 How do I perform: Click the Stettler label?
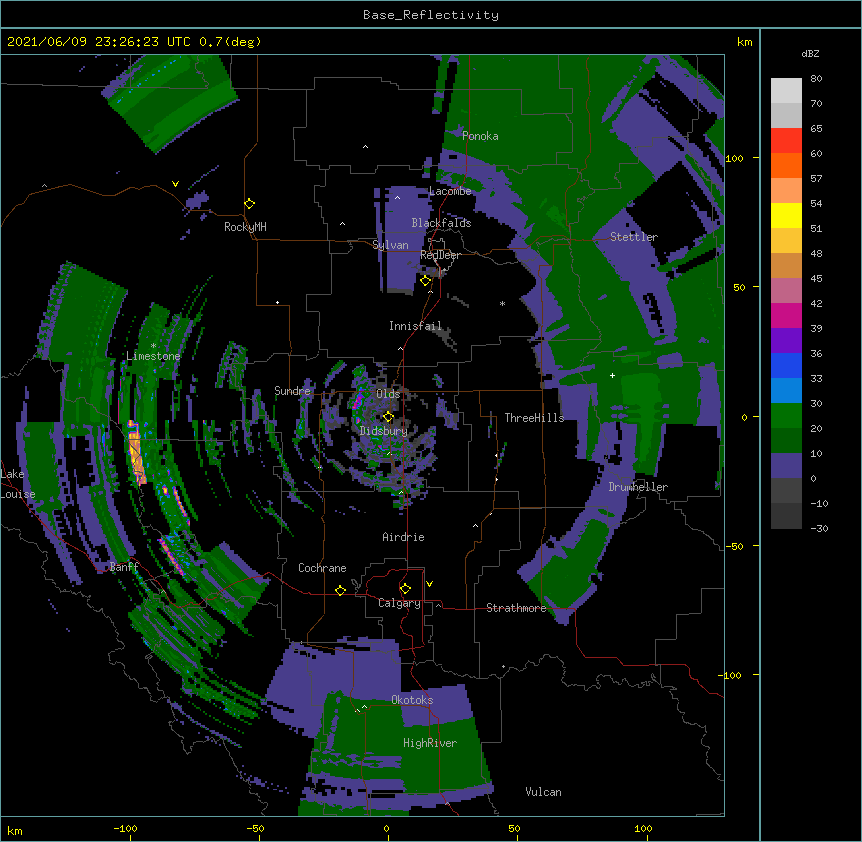point(634,237)
